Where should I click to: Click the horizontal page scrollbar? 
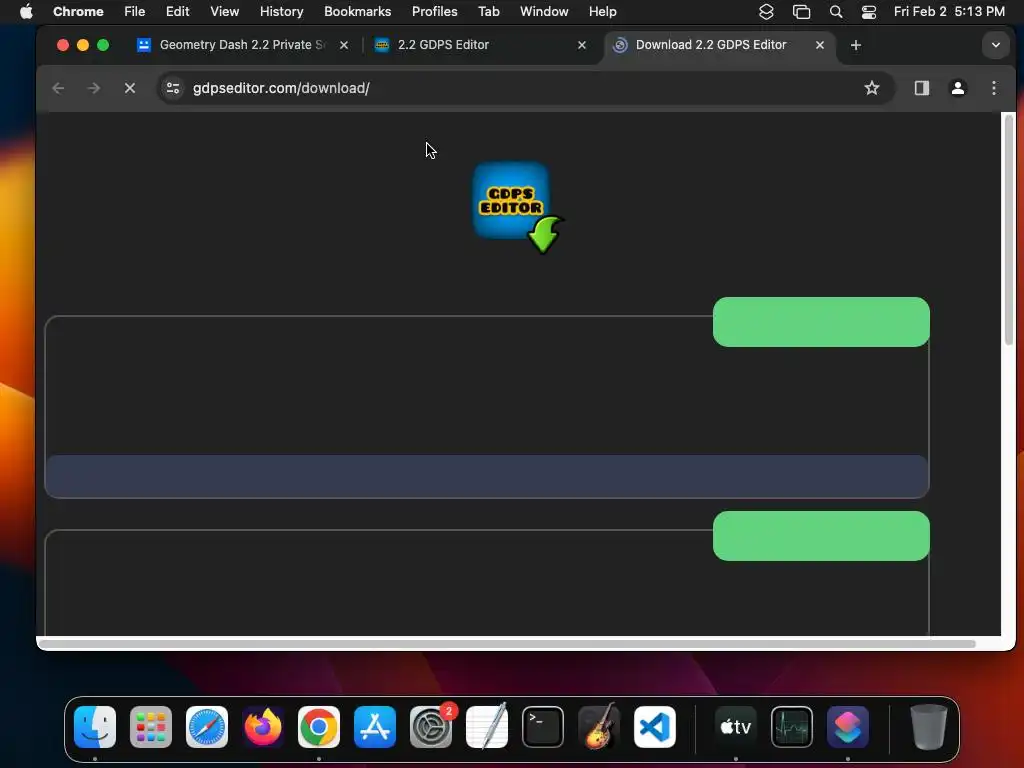506,644
